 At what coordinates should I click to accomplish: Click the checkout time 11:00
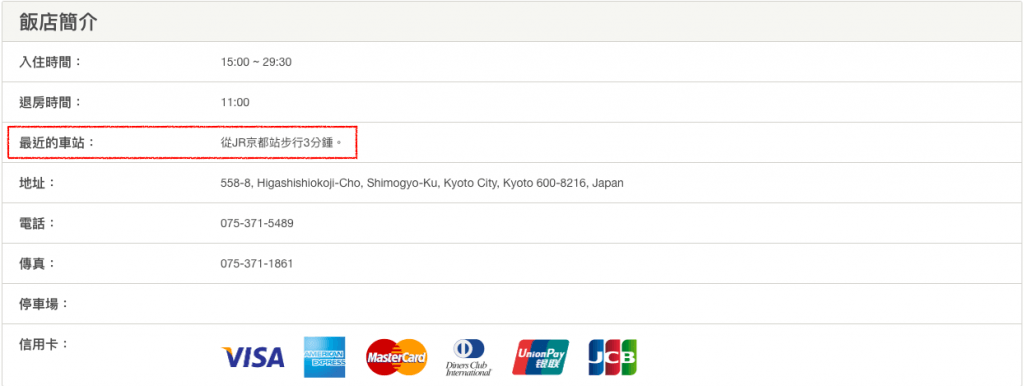click(235, 103)
